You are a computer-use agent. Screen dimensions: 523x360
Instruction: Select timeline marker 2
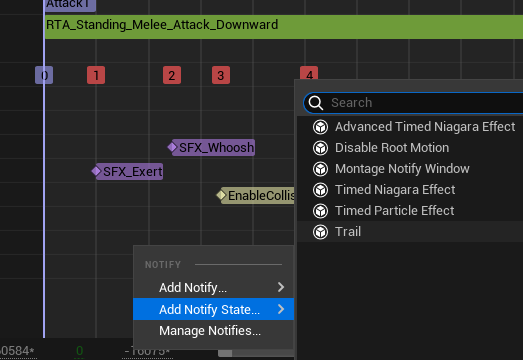172,75
